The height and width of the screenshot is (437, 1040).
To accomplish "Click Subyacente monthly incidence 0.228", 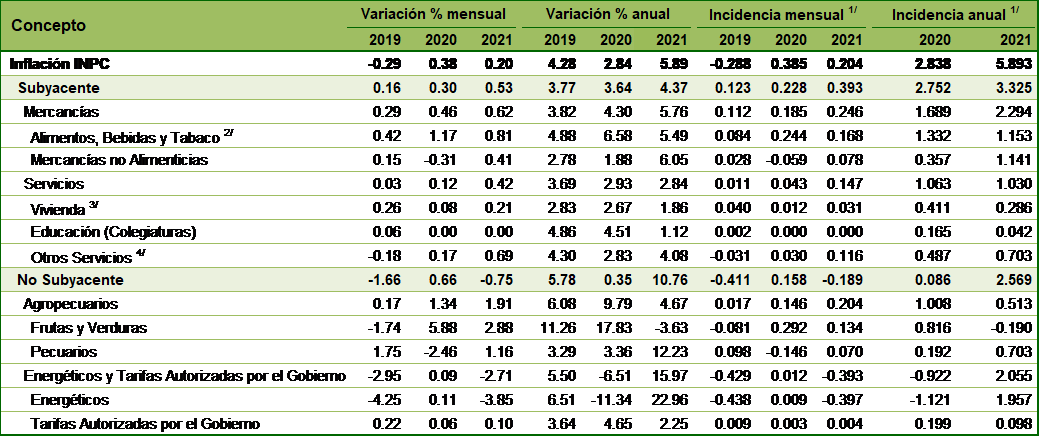I will 789,88.
